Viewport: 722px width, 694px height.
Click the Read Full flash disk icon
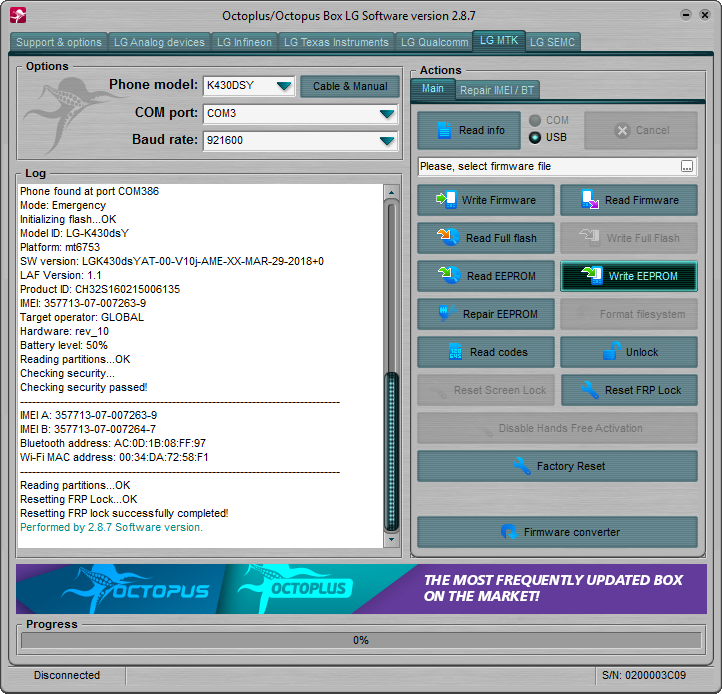448,237
